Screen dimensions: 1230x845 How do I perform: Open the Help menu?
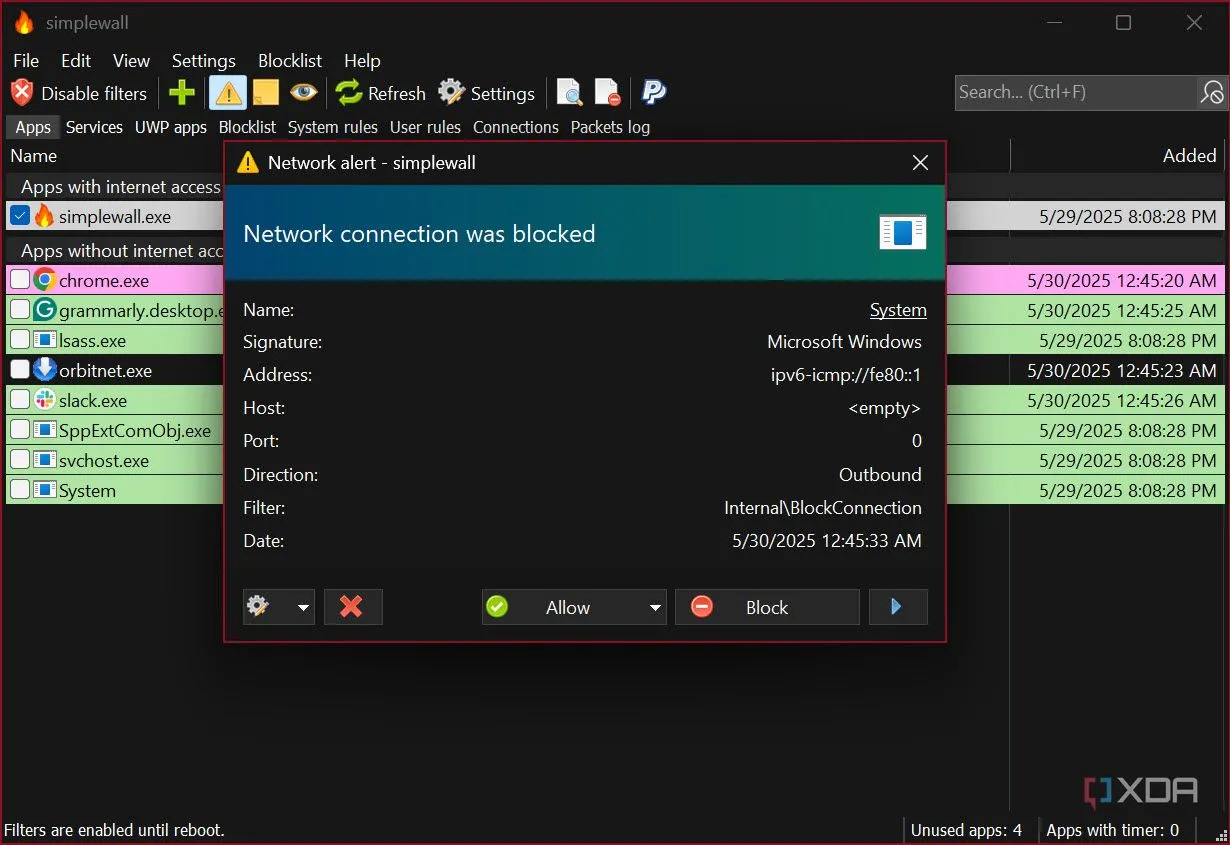pyautogui.click(x=362, y=61)
